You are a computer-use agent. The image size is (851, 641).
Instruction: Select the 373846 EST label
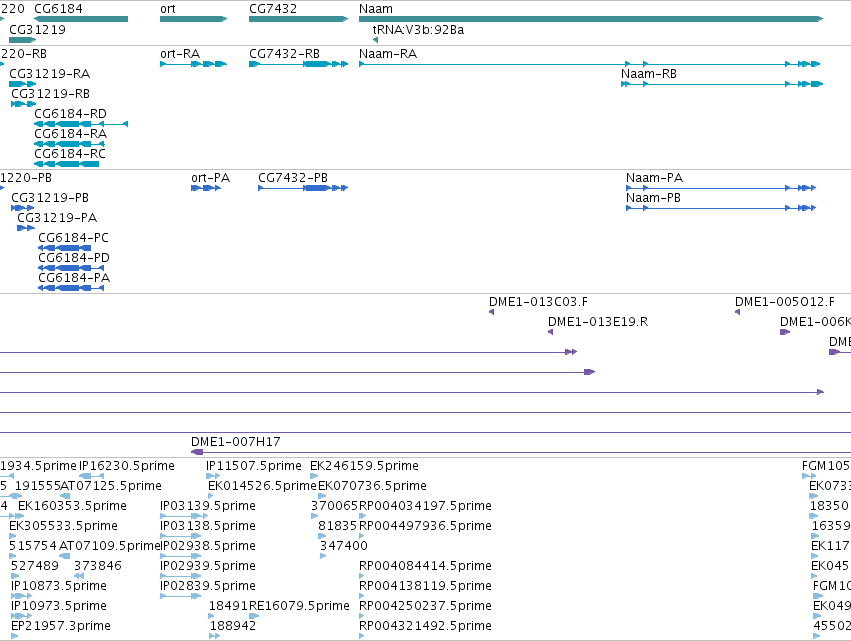[x=98, y=566]
